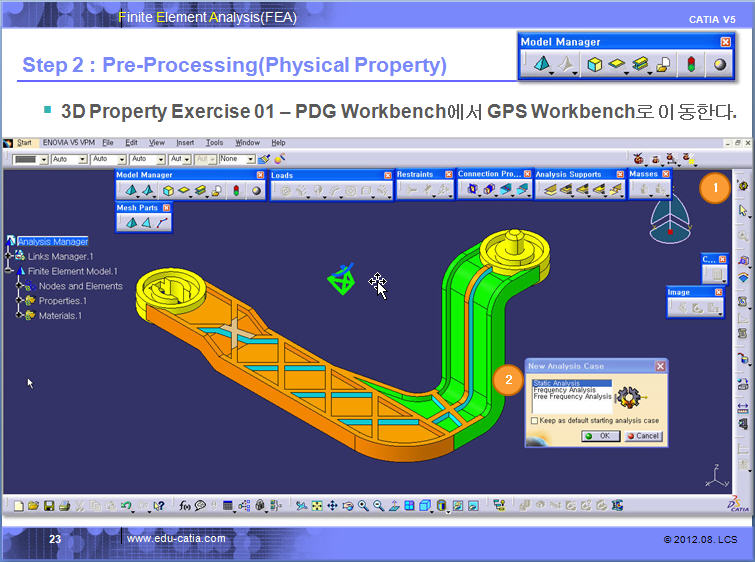
Task: Select Octree Triangle Mesher in the workspace Model Manager
Action: pyautogui.click(x=148, y=191)
